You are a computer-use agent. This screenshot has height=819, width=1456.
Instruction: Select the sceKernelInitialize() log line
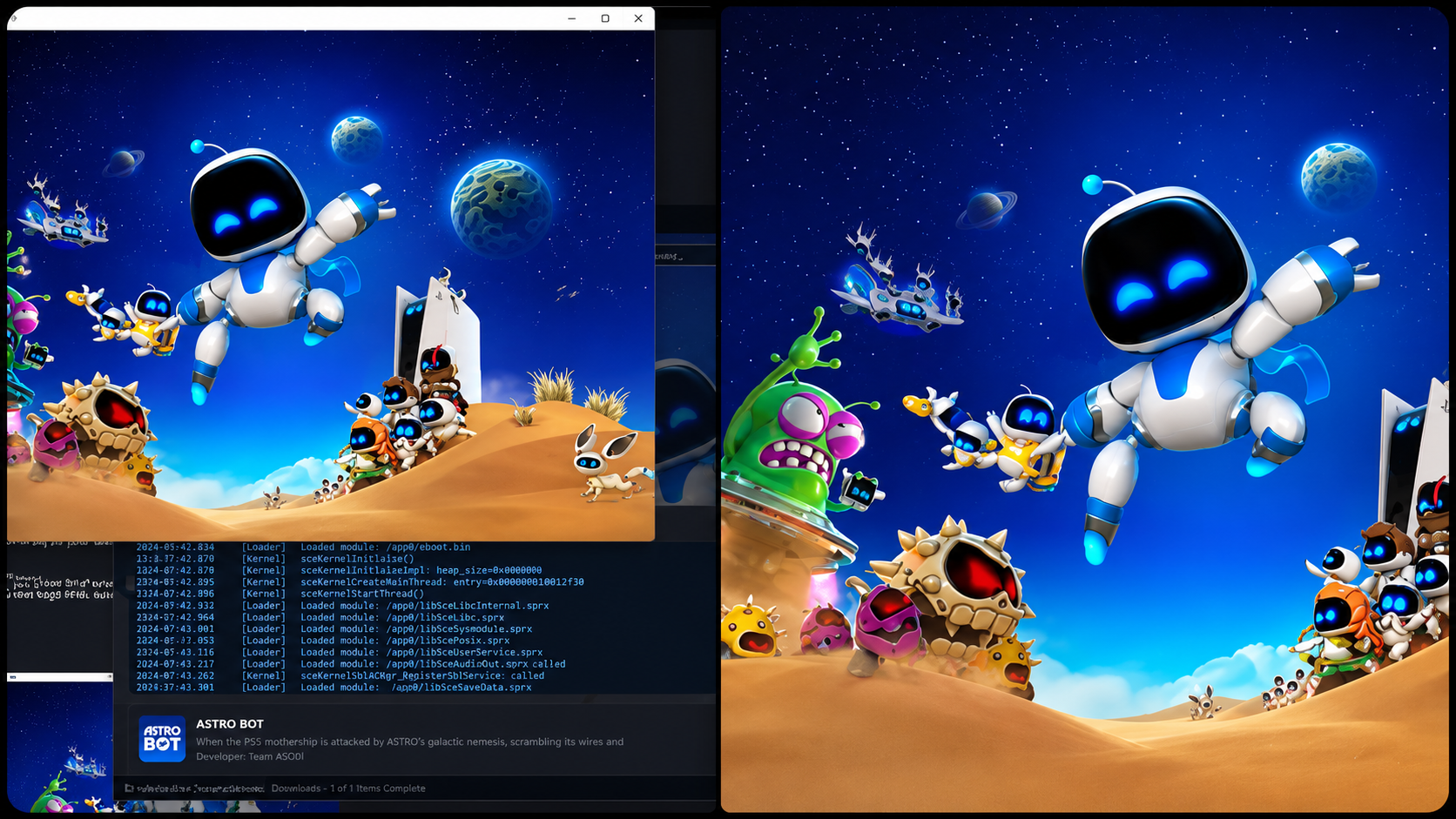coord(275,559)
